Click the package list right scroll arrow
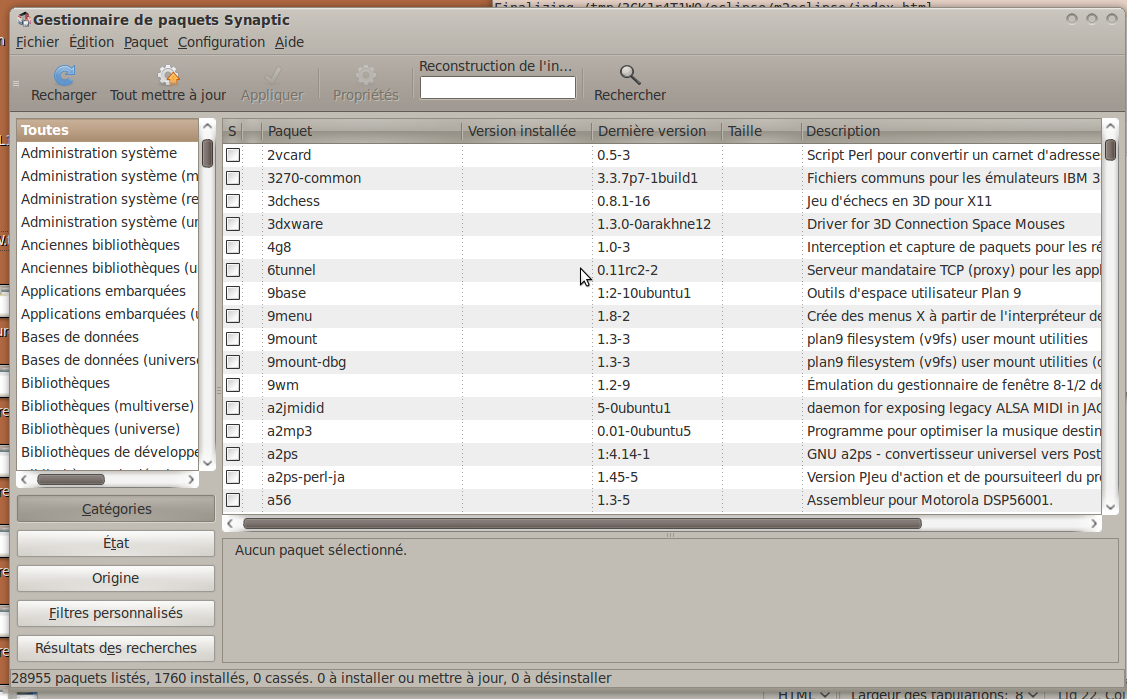This screenshot has width=1127, height=699. pyautogui.click(x=1094, y=524)
